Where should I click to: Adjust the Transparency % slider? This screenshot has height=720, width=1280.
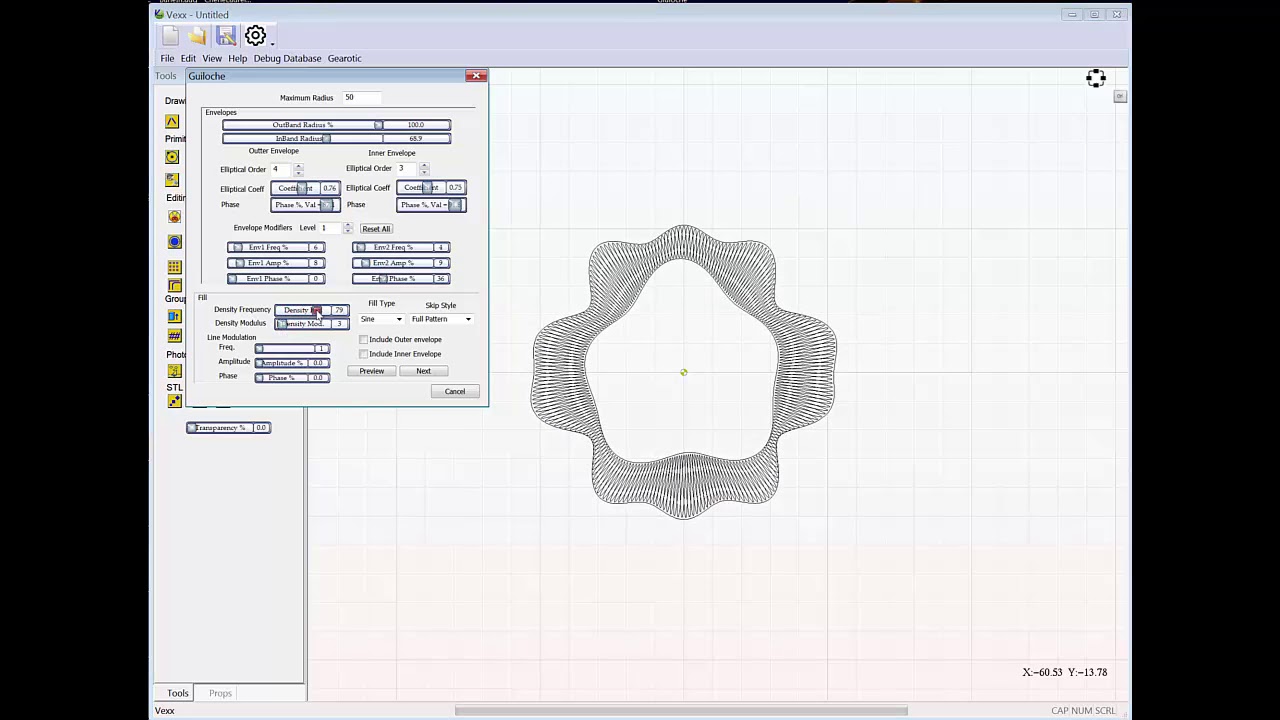tap(228, 428)
